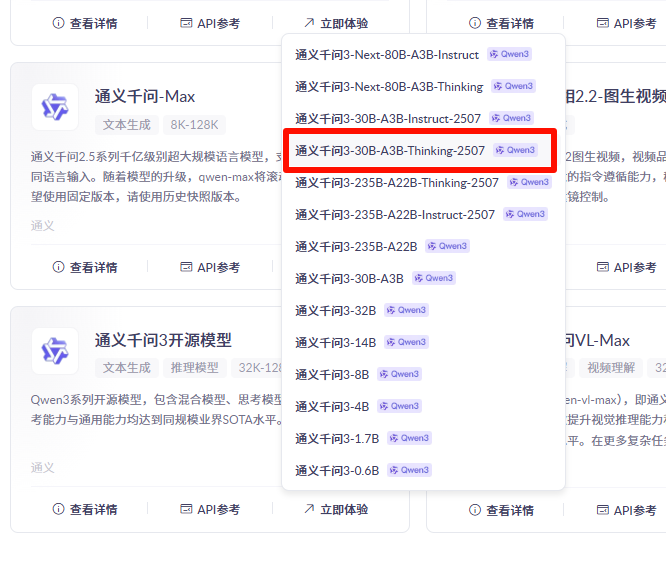Click the 推理模型 tag

coord(194,367)
